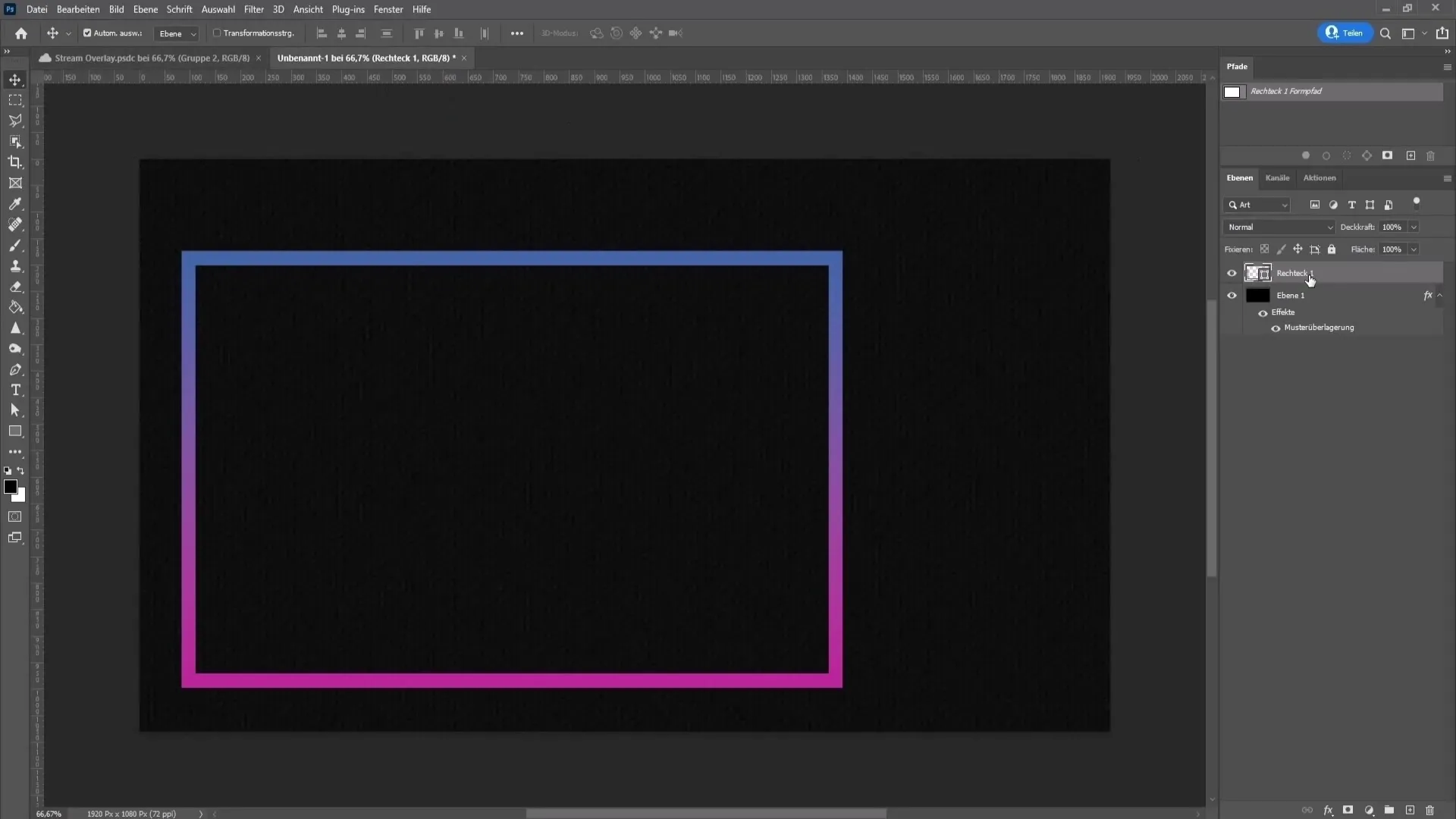Select the Eraser tool

click(x=15, y=287)
